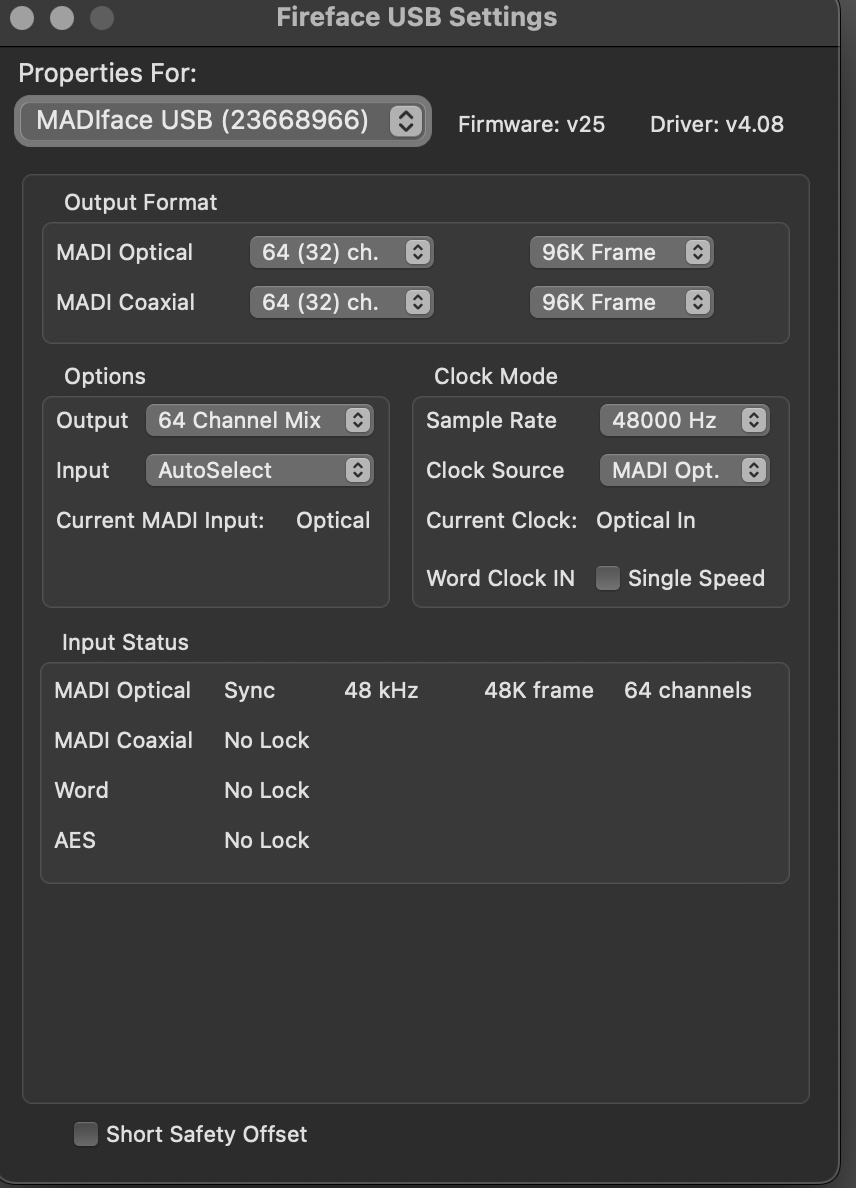
Task: Click the MADI Coaxial label in Output Format
Action: point(126,302)
